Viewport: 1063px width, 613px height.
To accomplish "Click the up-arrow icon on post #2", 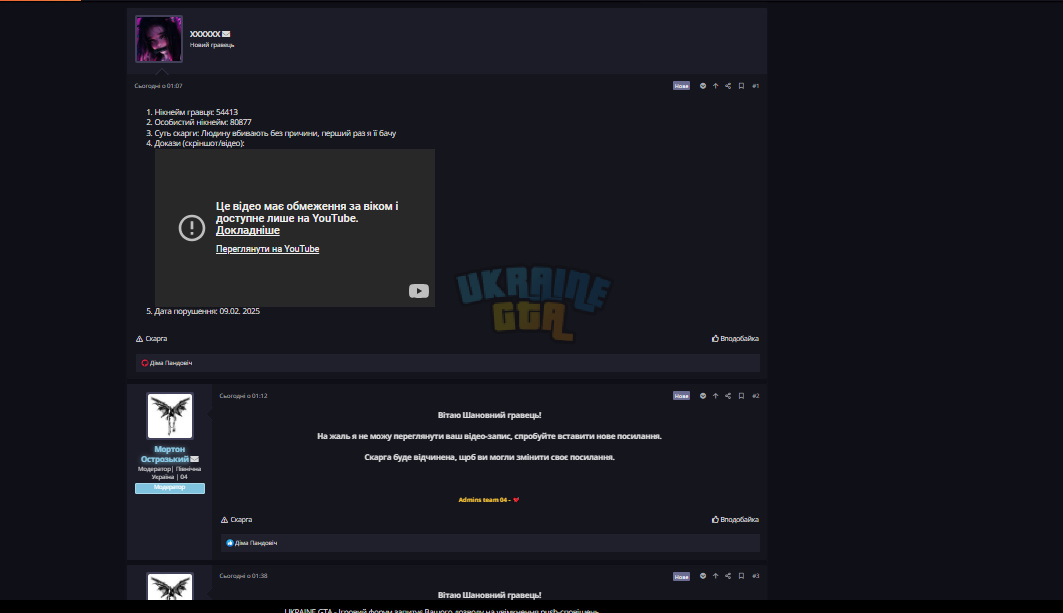I will tap(715, 396).
